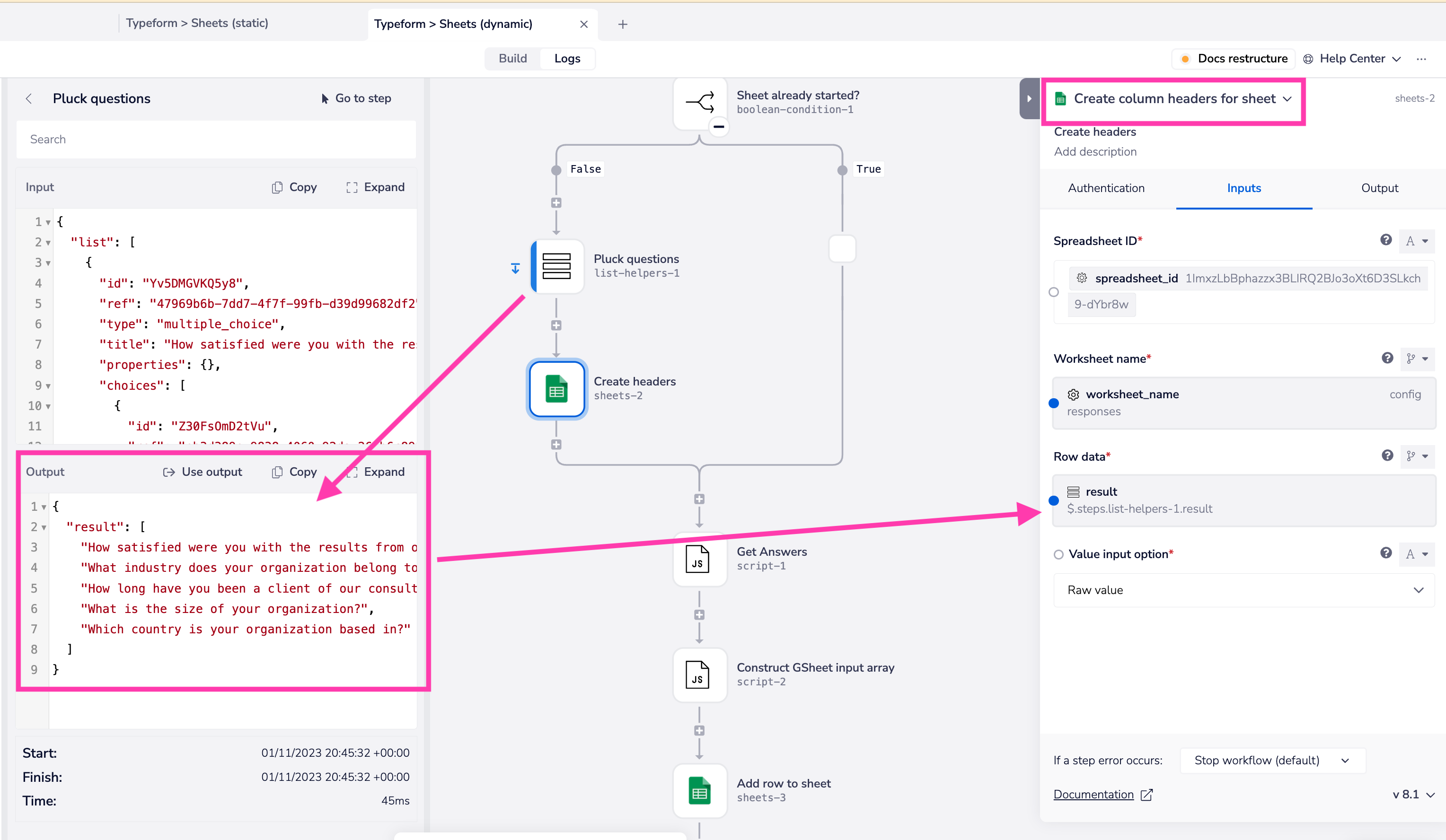Toggle the blue selector dot on worksheet_name
The image size is (1446, 840).
click(x=1054, y=403)
